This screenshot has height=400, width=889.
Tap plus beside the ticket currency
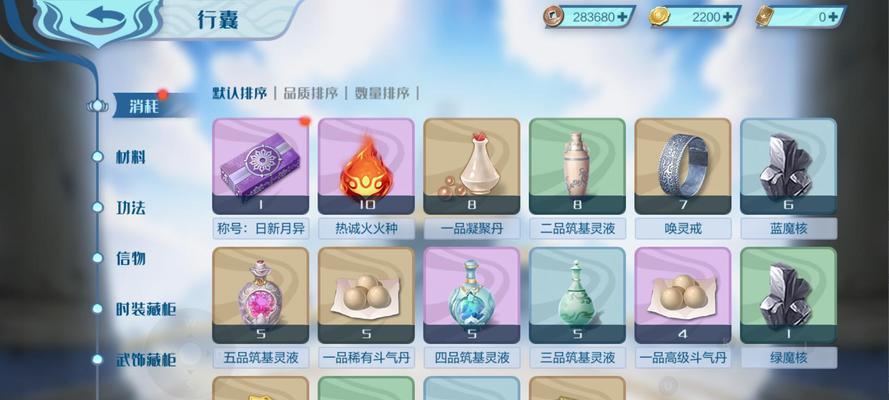pos(833,17)
